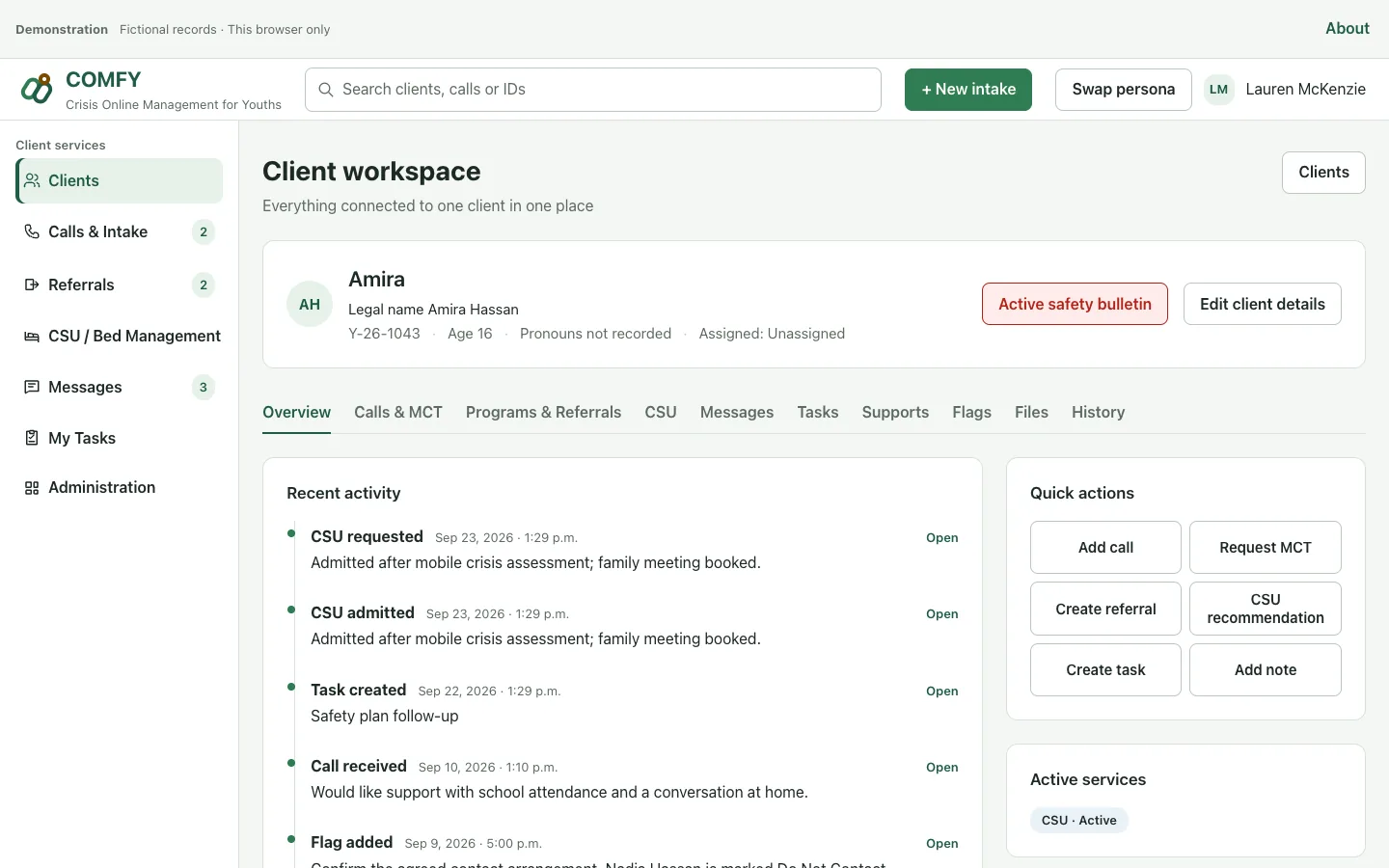Click the Clients people icon in sidebar
The width and height of the screenshot is (1389, 868).
(32, 180)
